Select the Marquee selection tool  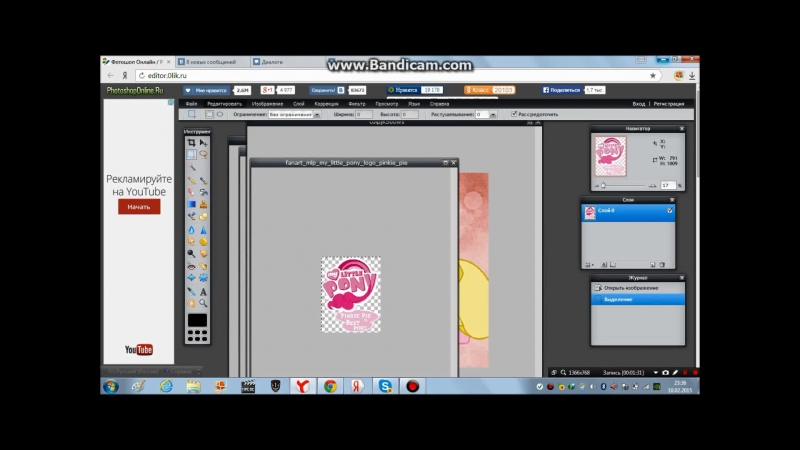191,154
